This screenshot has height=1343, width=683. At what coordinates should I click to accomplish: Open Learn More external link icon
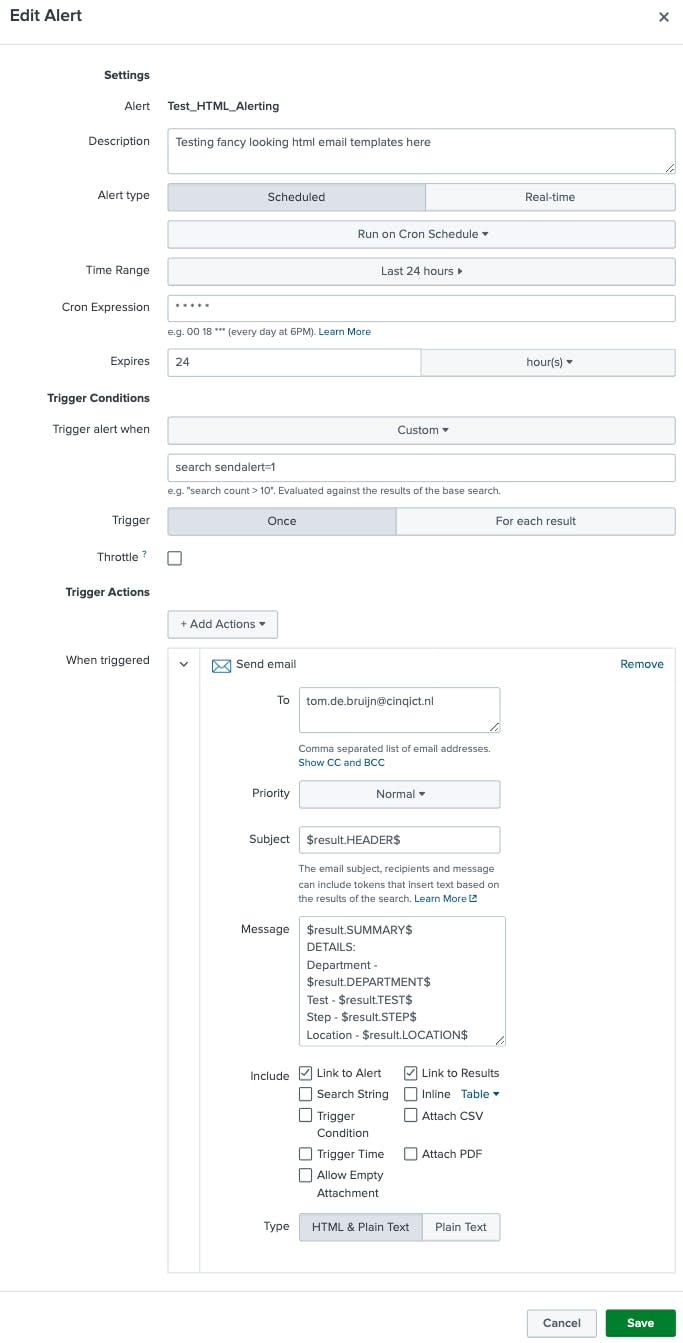coord(473,899)
